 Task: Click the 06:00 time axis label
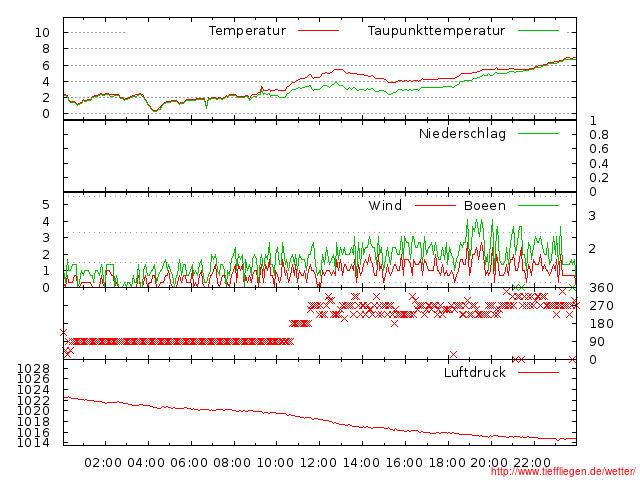189,463
